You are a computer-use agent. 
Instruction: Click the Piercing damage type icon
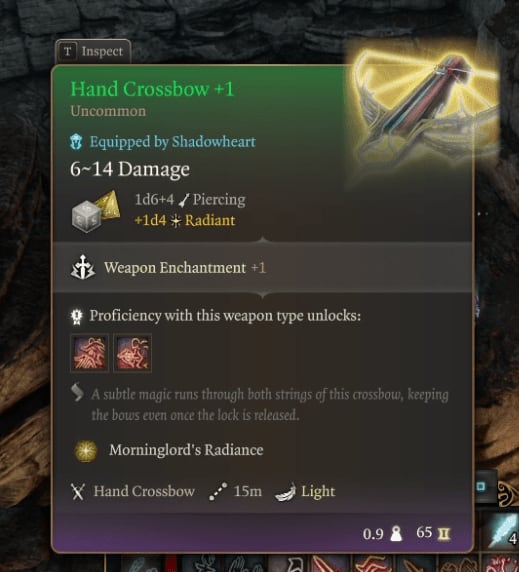point(184,200)
